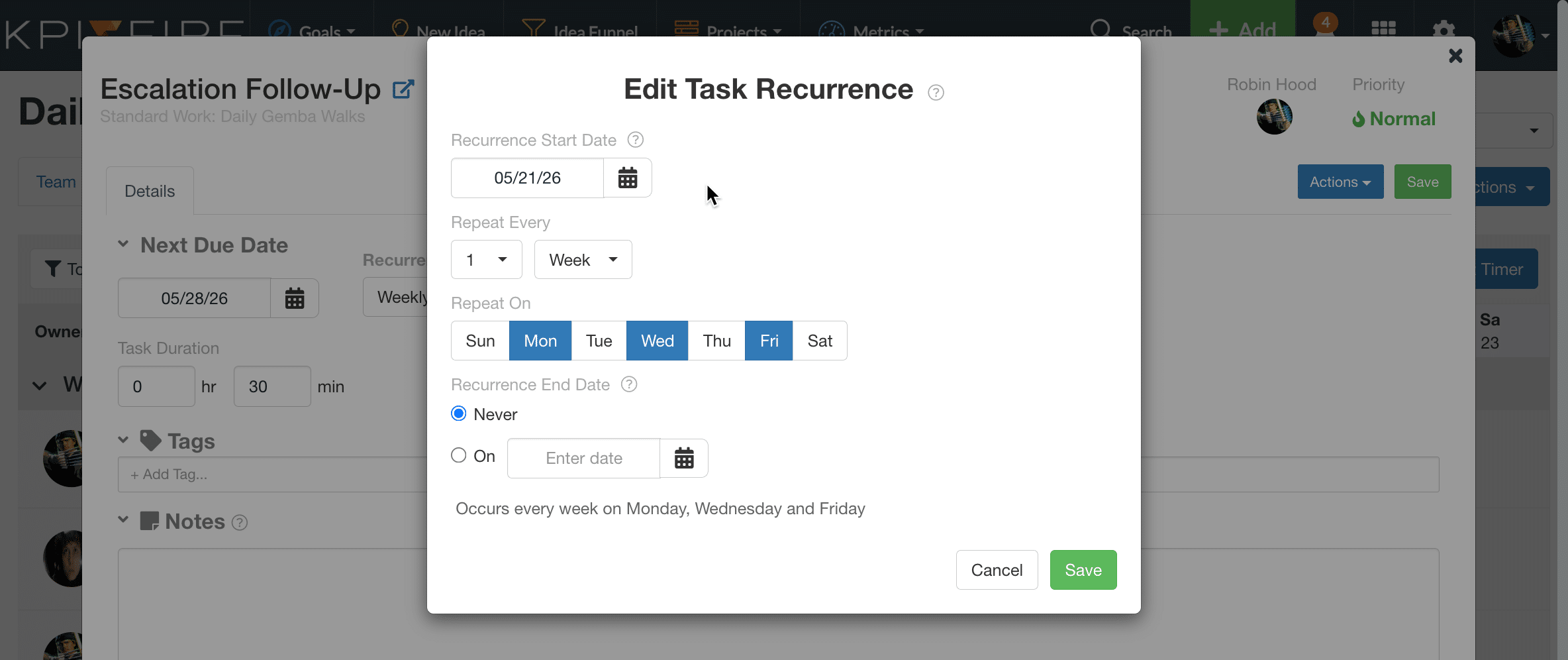Select the On end date radio button

click(458, 455)
